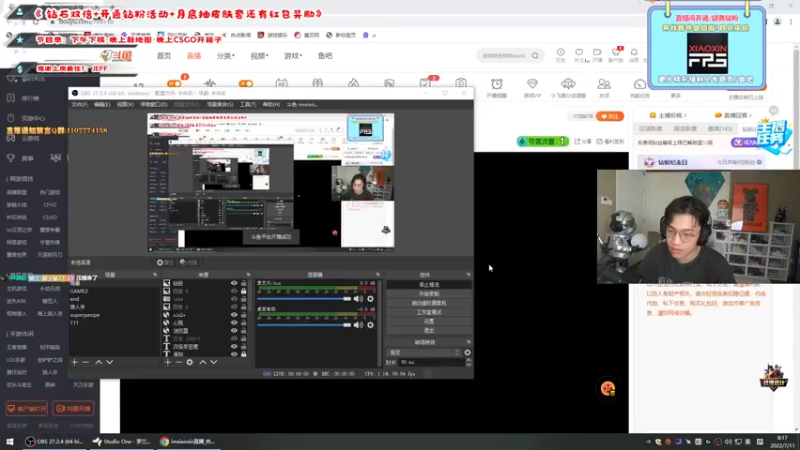Click Stop Streaming button in OBS
This screenshot has height=450, width=800.
pyautogui.click(x=429, y=285)
